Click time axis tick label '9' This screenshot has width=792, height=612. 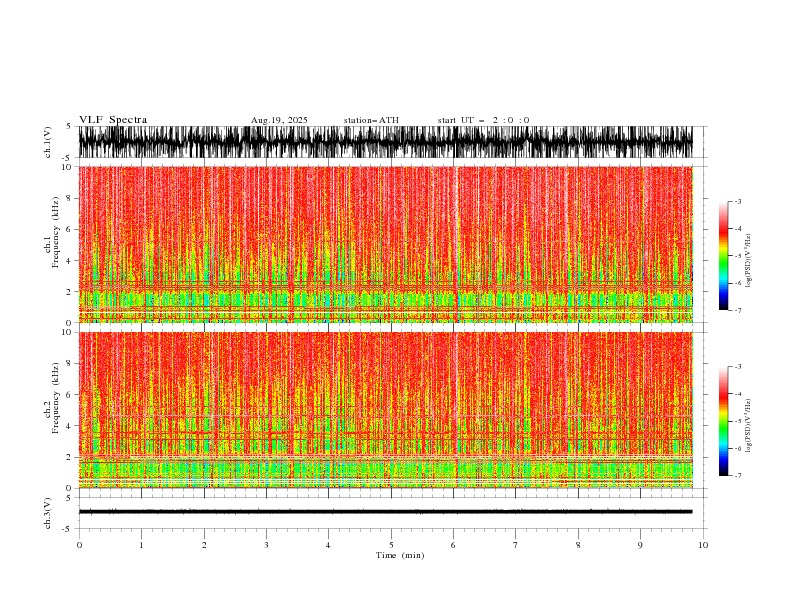tap(640, 545)
